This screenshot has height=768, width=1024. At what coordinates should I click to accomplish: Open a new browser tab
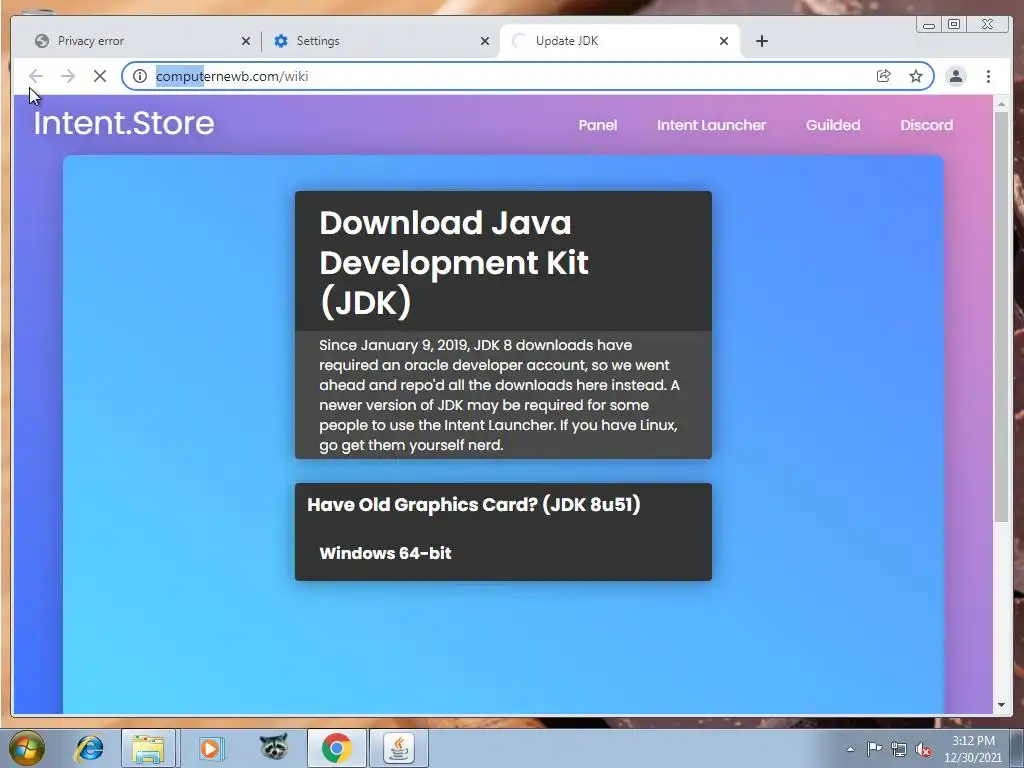click(761, 41)
